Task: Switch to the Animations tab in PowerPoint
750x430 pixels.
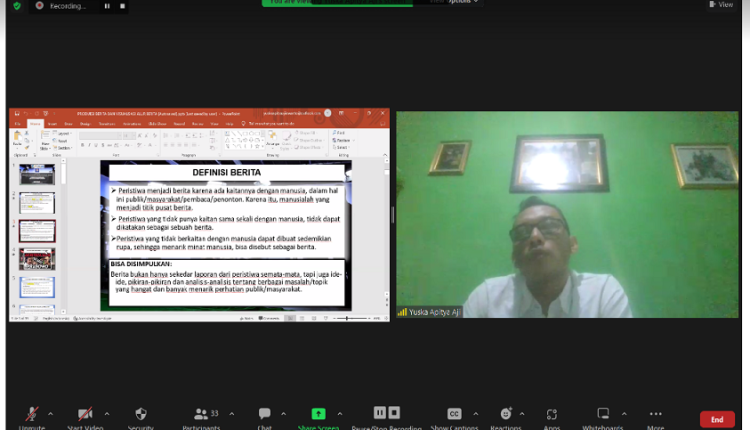Action: click(x=132, y=124)
